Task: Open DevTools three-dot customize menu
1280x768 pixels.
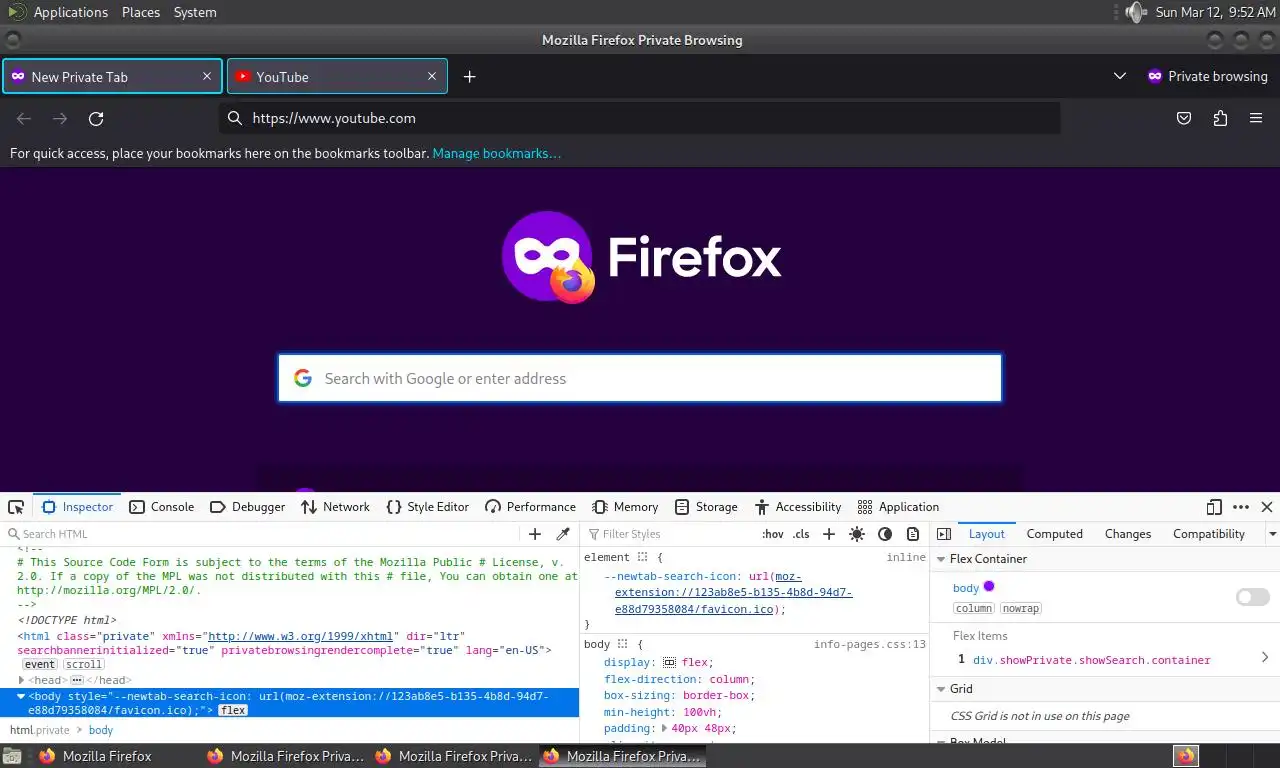Action: pyautogui.click(x=1241, y=507)
